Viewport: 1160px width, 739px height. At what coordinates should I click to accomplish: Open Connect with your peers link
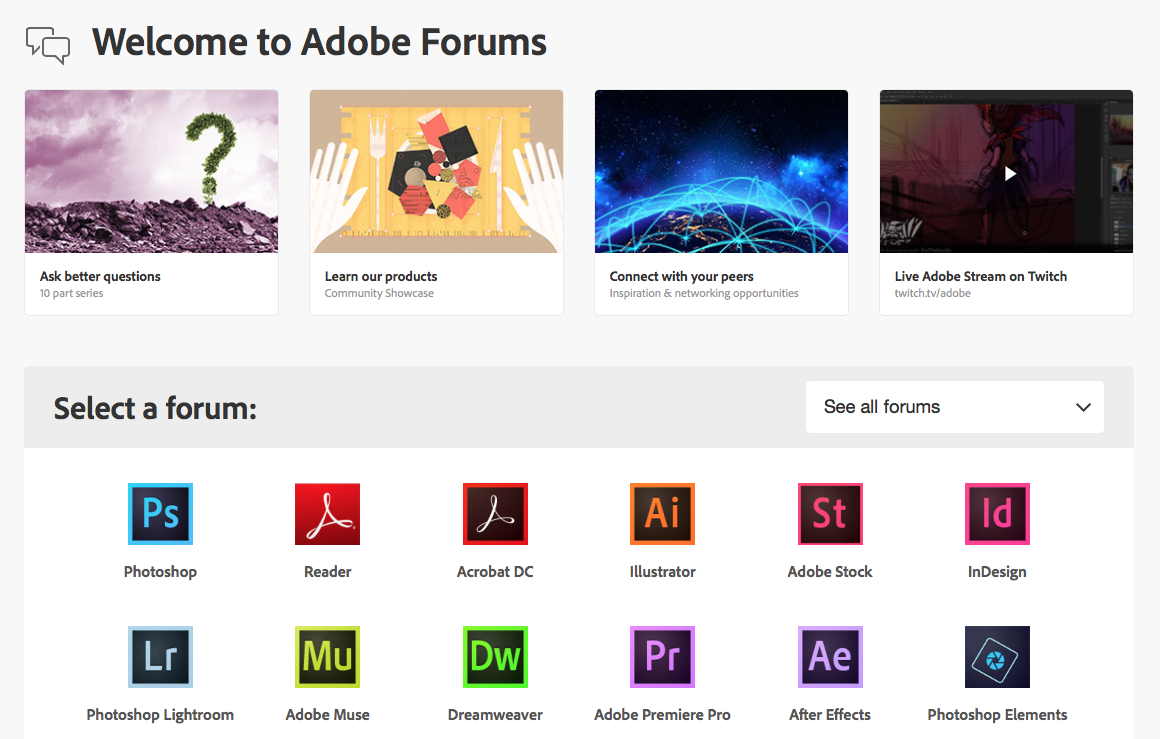(x=681, y=276)
